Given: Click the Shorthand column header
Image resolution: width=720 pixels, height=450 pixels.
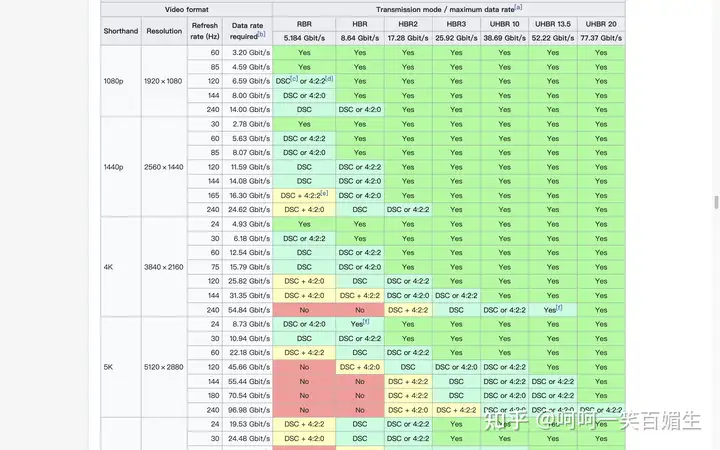Looking at the screenshot, I should (x=120, y=30).
